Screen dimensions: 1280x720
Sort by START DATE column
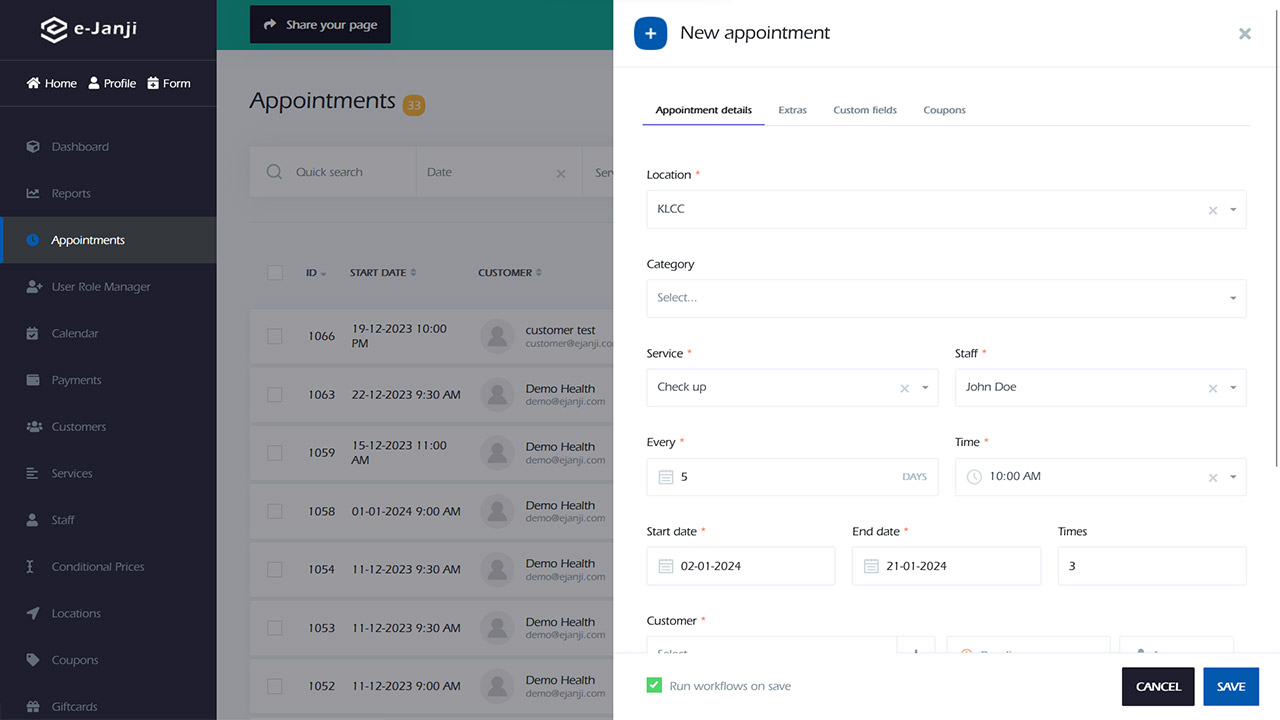(x=383, y=272)
